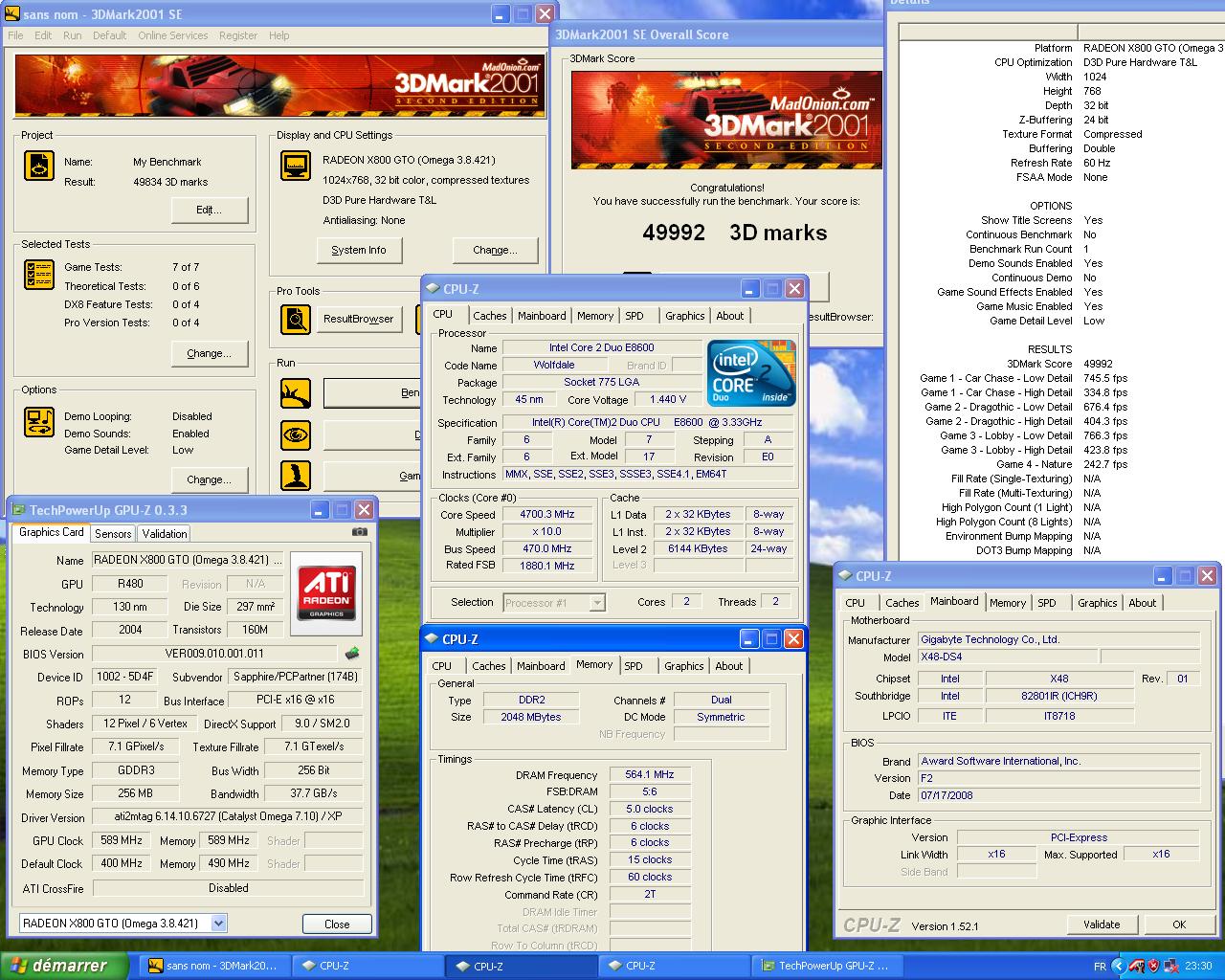1225x980 pixels.
Task: Open the Caches tab in the CPU-Z CPU window
Action: (x=490, y=316)
